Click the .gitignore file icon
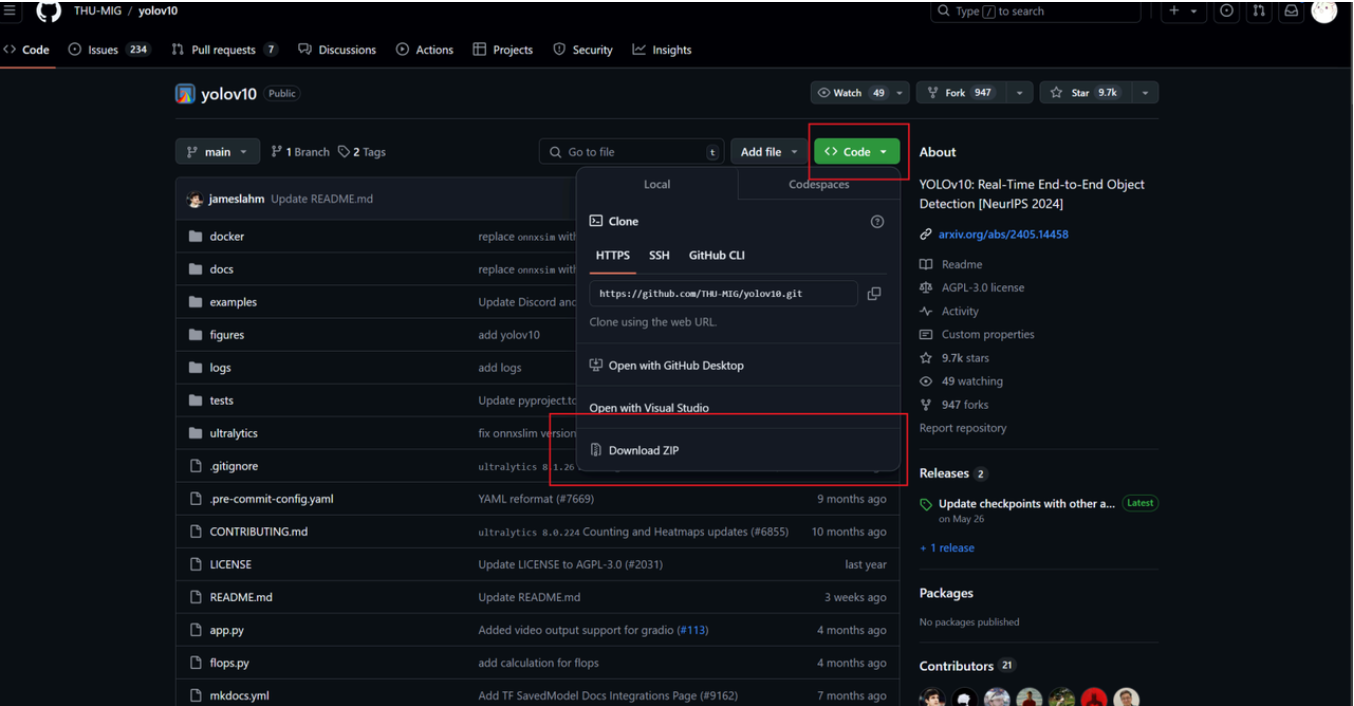The height and width of the screenshot is (706, 1354). (x=195, y=466)
